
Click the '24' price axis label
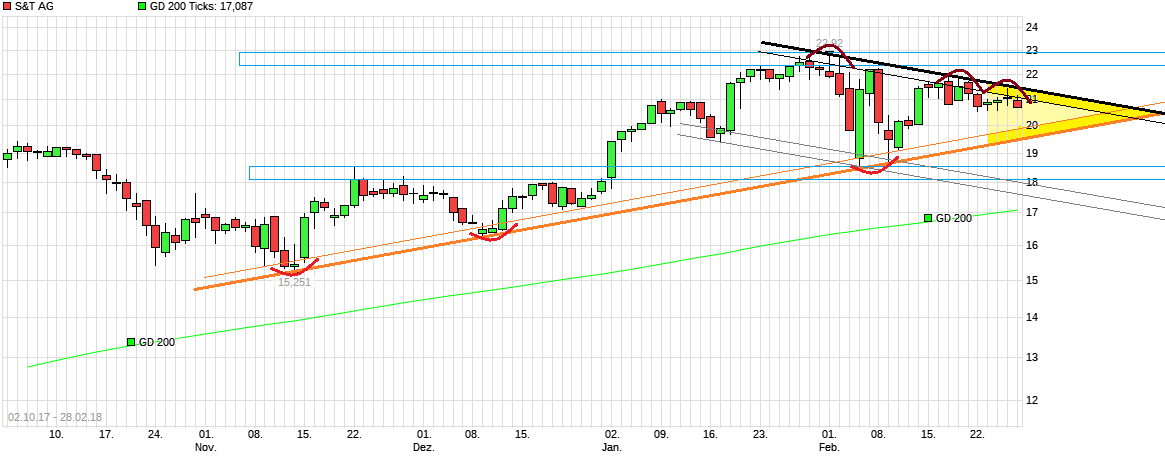coord(1032,27)
